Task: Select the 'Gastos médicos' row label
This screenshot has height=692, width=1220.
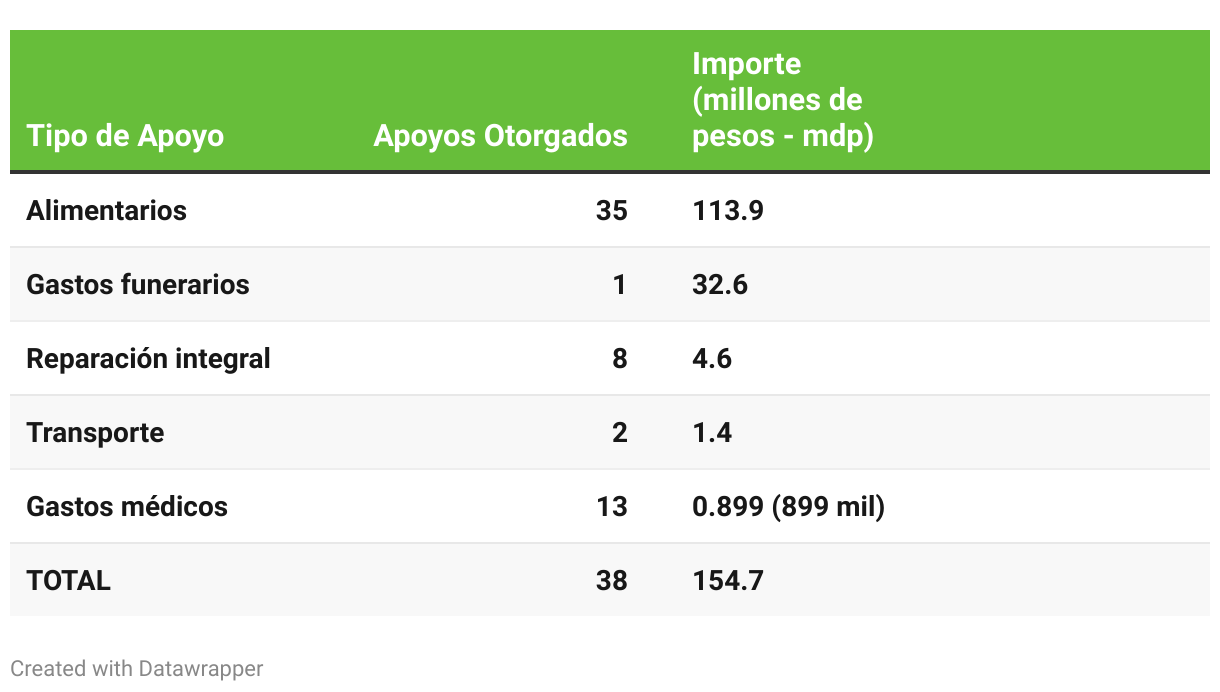Action: point(127,507)
